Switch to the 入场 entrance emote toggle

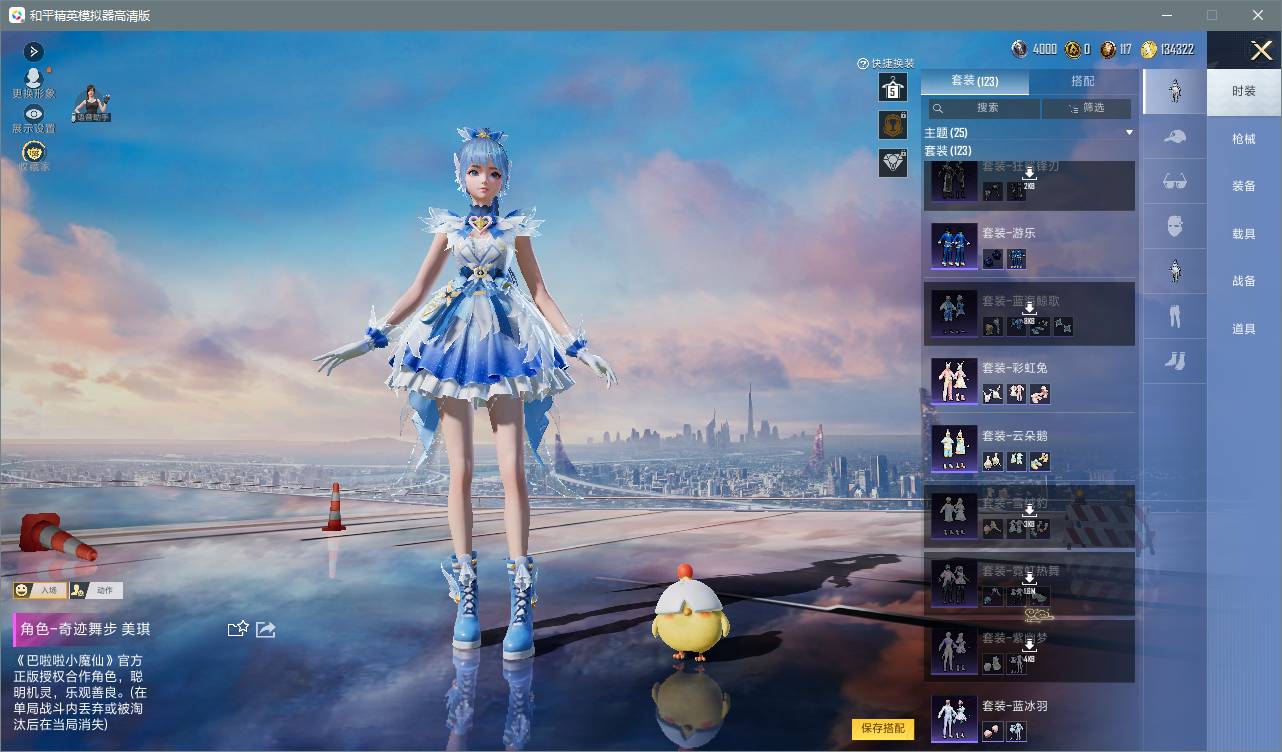pos(38,591)
